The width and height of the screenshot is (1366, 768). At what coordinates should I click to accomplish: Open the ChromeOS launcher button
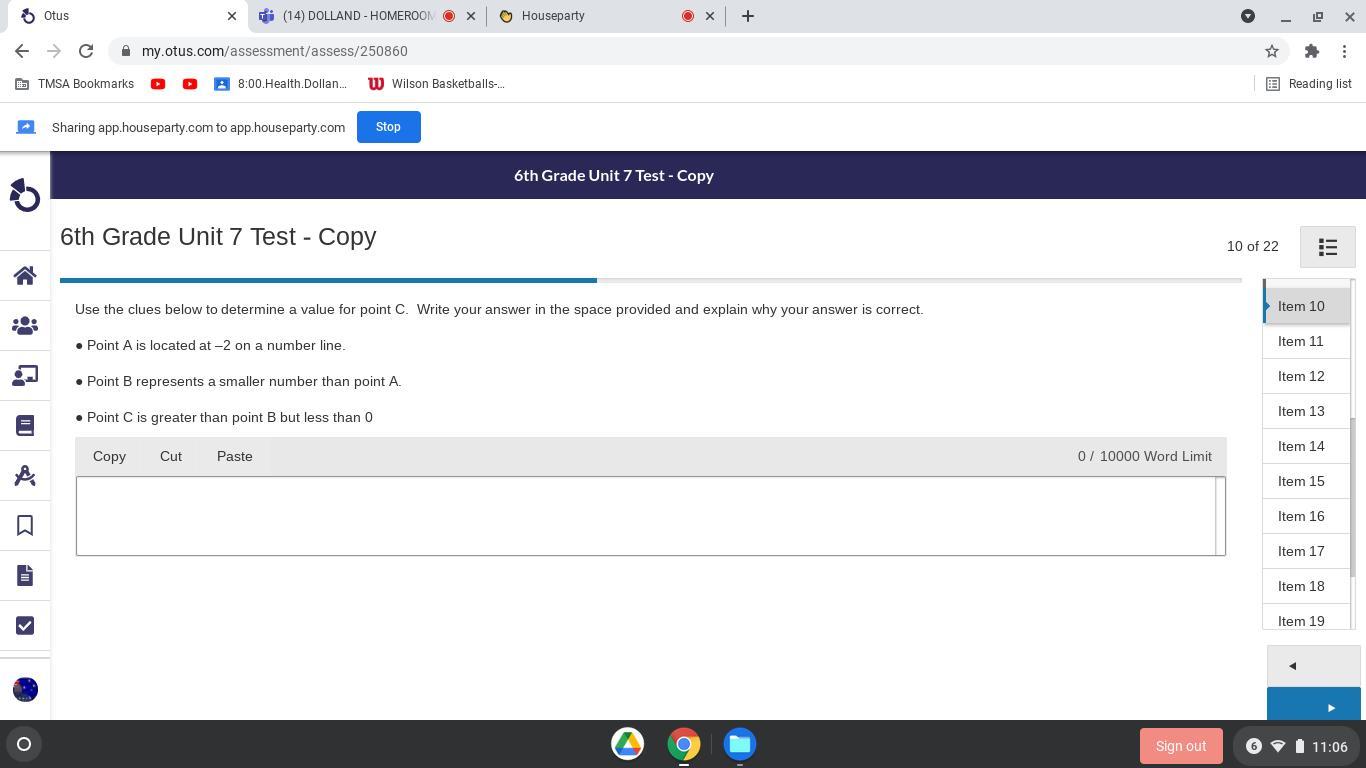tap(24, 744)
